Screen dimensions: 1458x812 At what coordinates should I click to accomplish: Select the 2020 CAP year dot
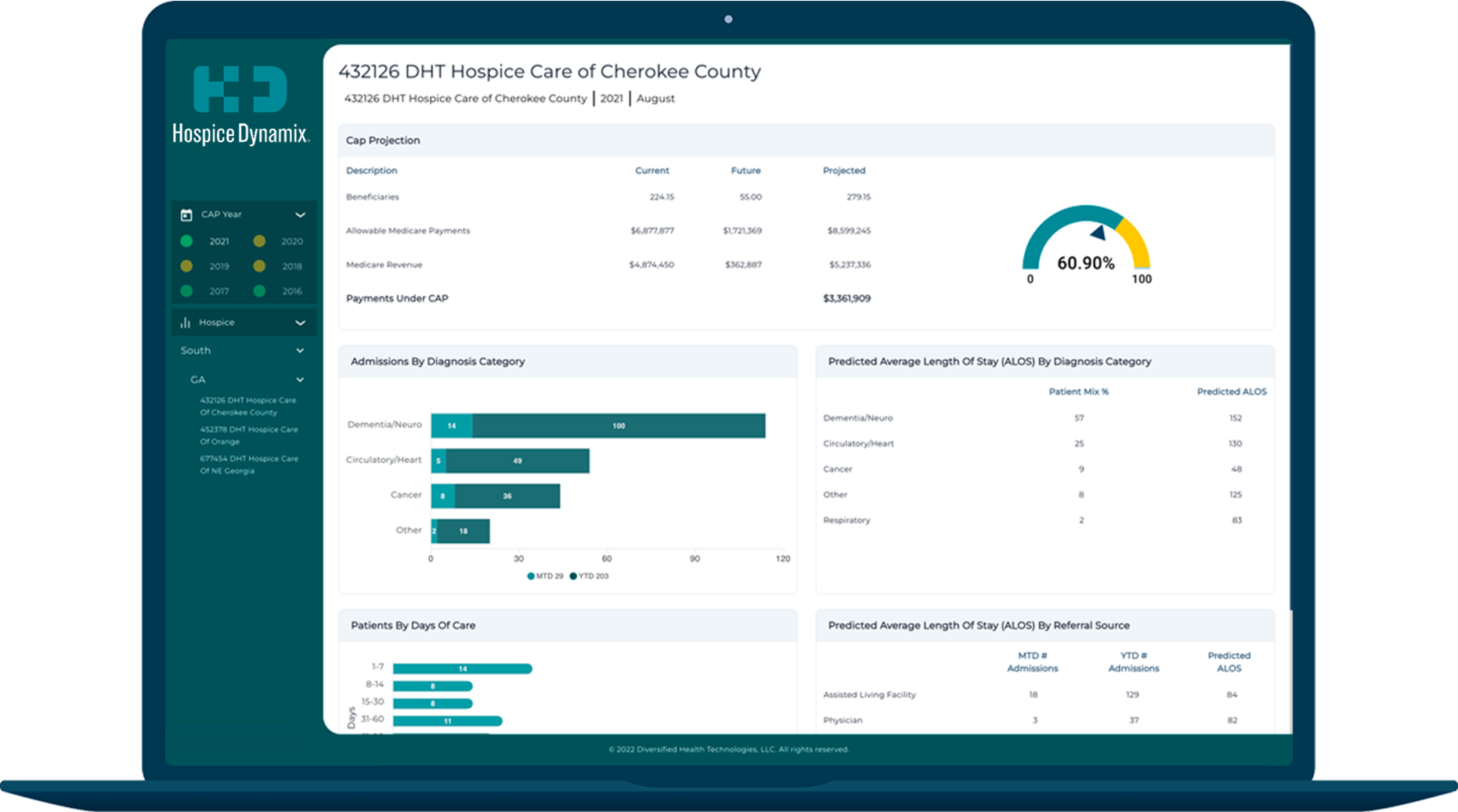259,241
